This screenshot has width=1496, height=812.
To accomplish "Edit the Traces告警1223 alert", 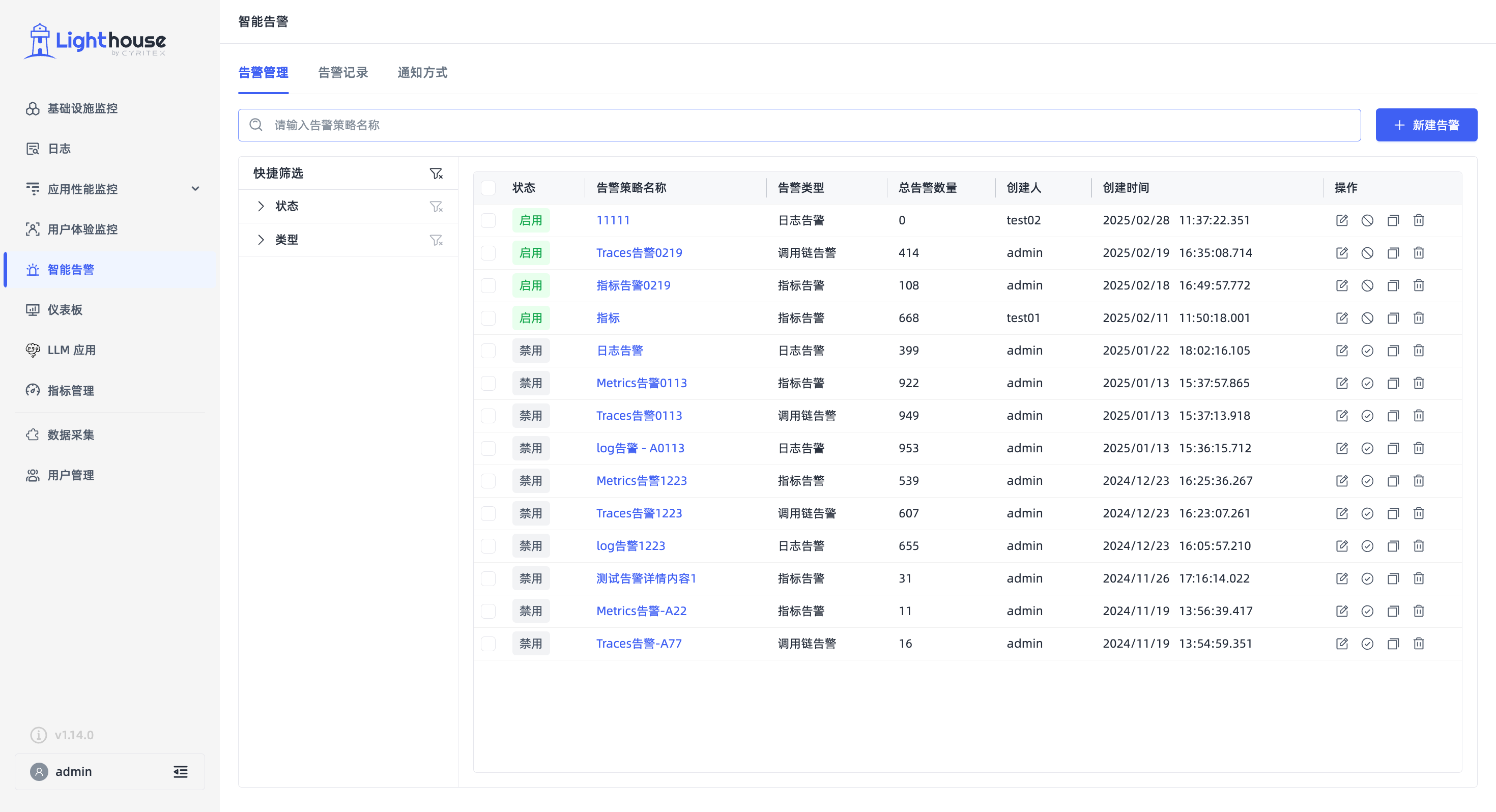I will pos(1341,513).
